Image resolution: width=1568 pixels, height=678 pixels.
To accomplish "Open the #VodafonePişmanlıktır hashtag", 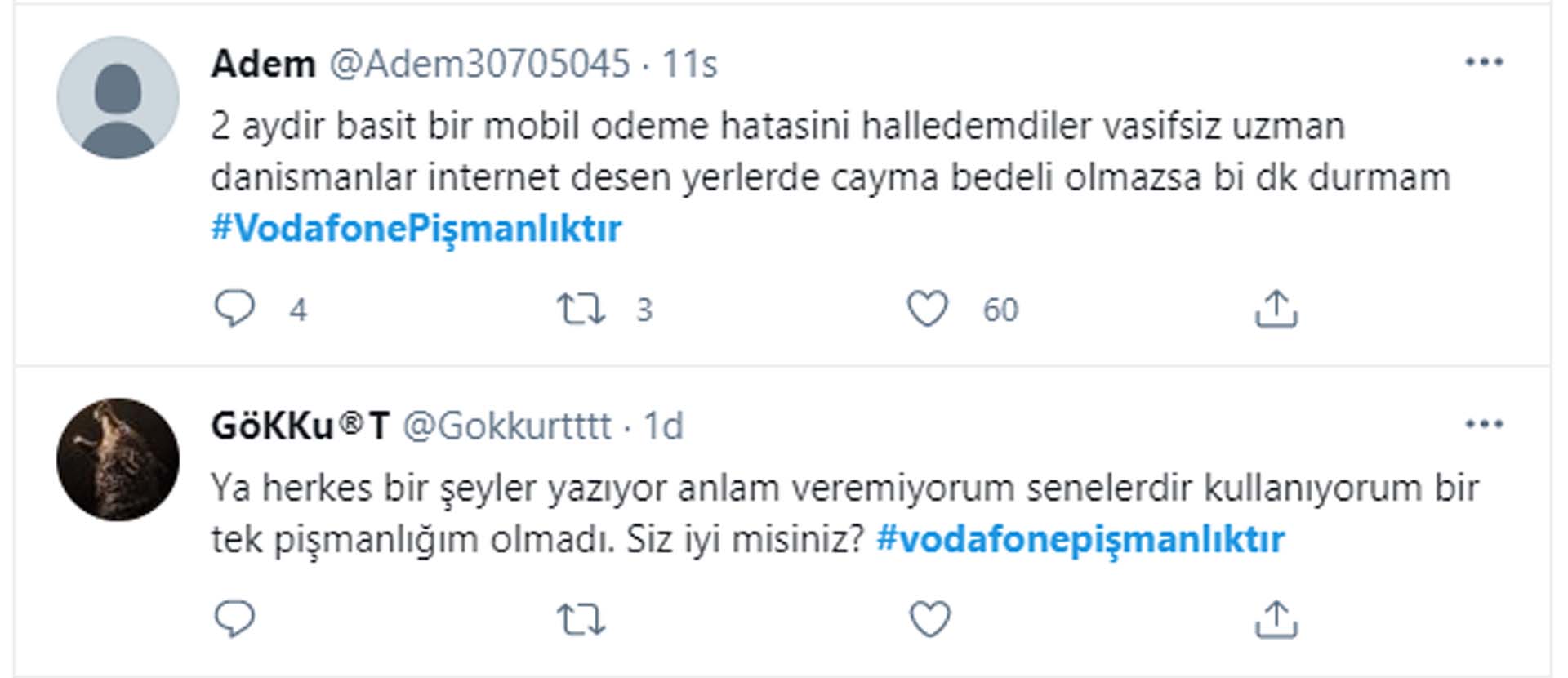I will (x=416, y=227).
